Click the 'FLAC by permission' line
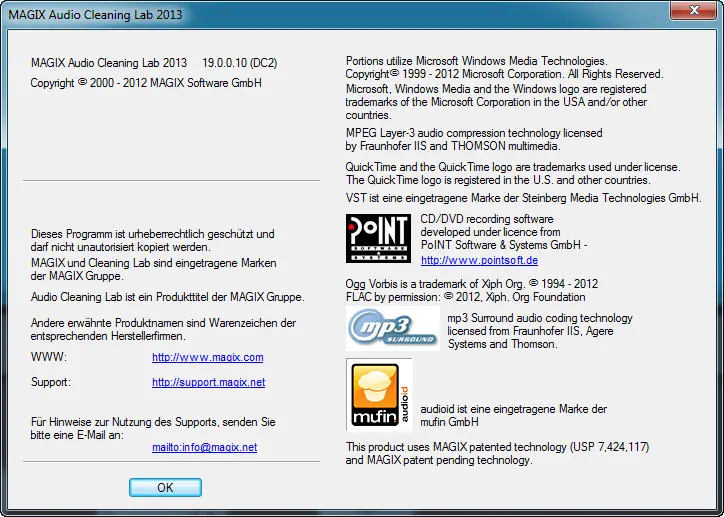Screen dimensions: 724x517 (465, 297)
